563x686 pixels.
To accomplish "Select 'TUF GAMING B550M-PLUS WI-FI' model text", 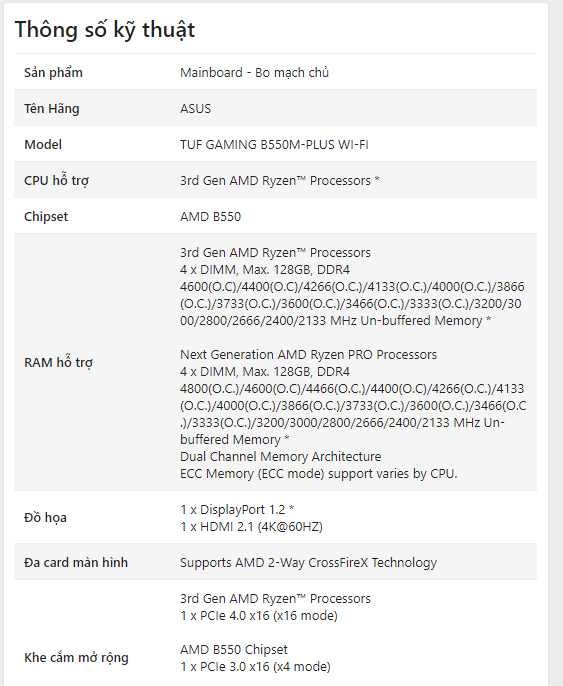I will (x=274, y=144).
